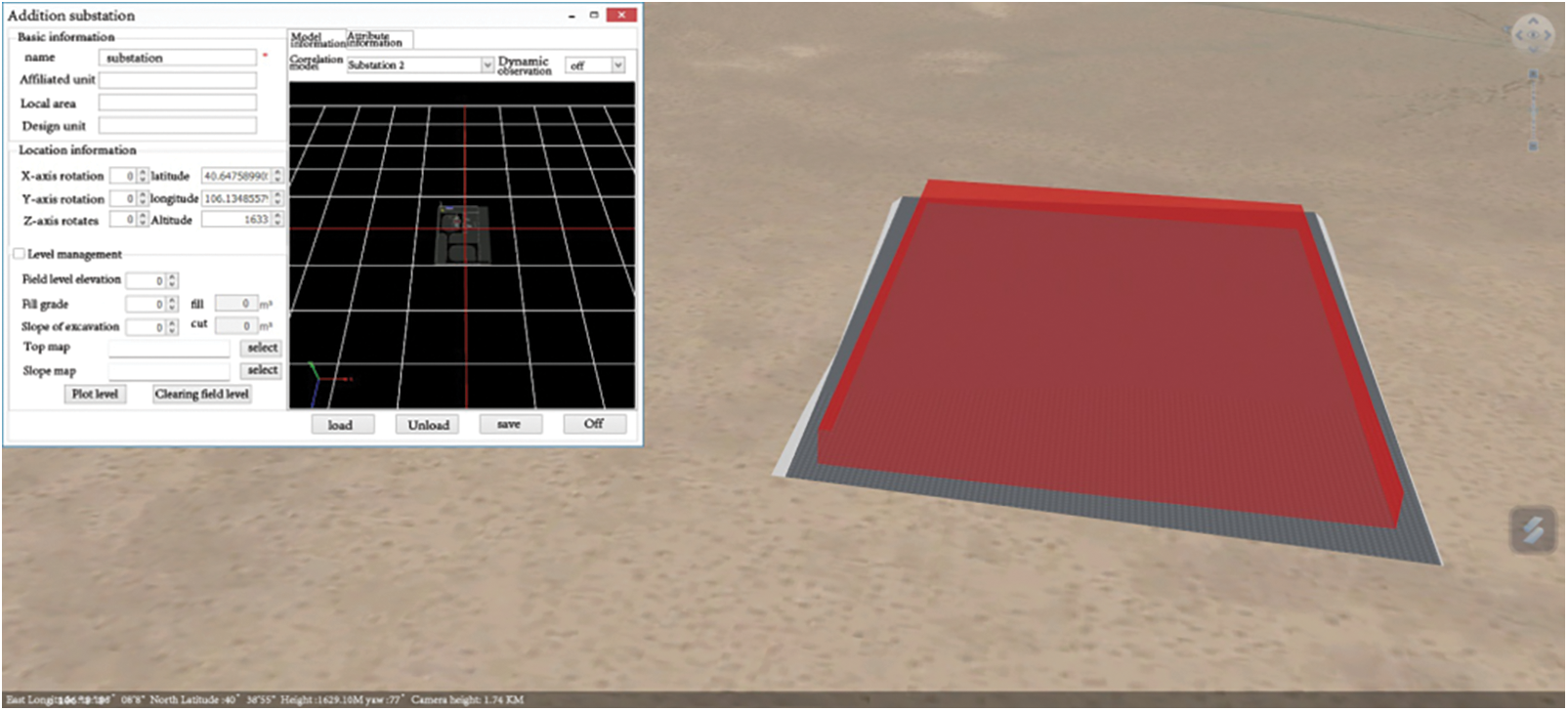Click the Clearing field level button
The image size is (1568, 711).
click(201, 395)
